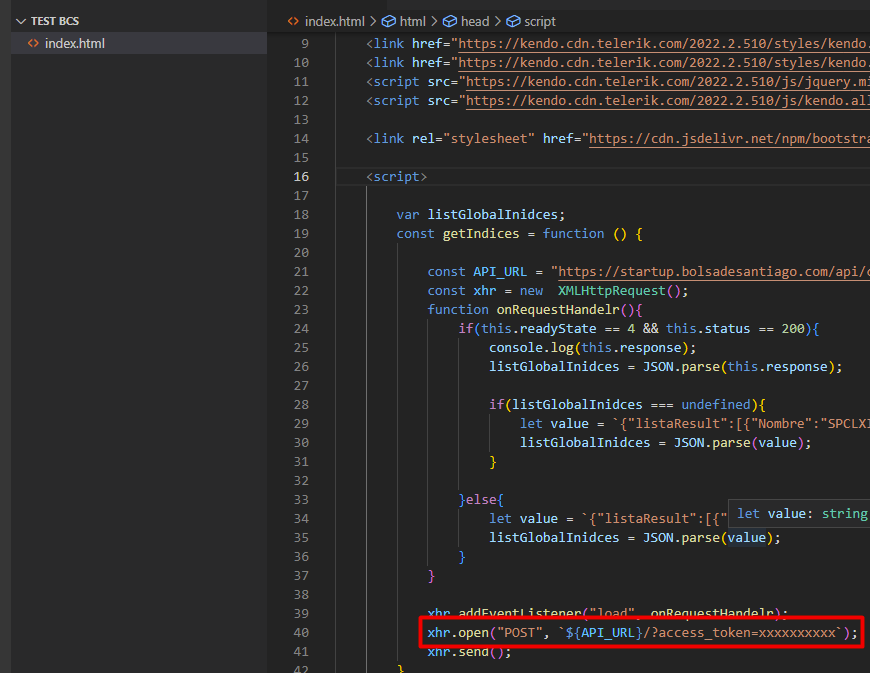Select the script breadcrumb segment
The image size is (870, 673).
point(539,22)
